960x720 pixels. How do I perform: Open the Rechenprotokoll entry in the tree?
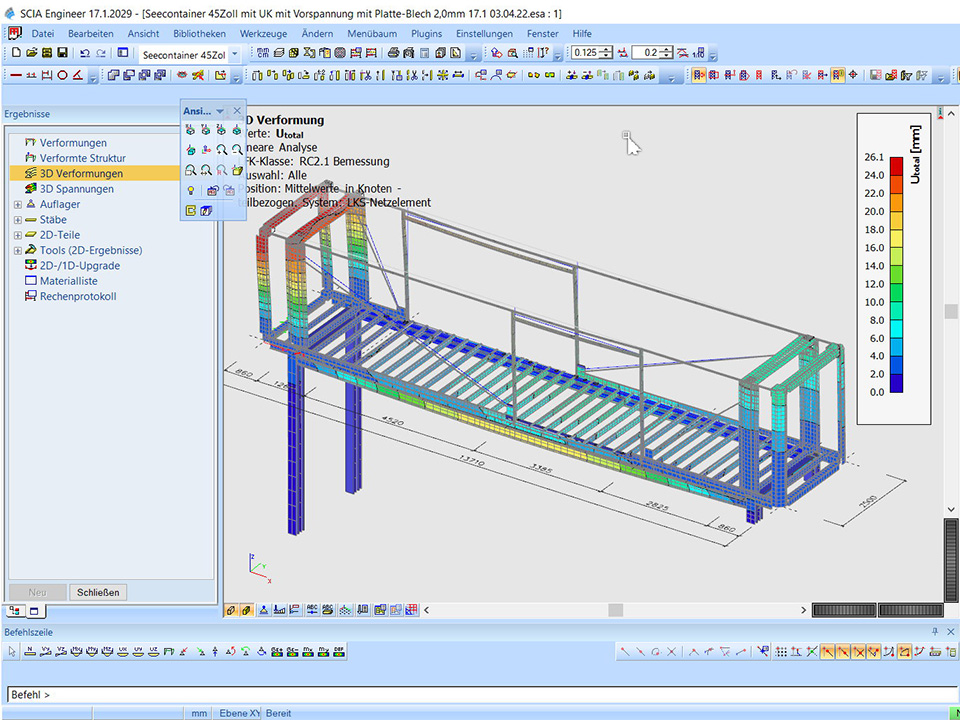tap(77, 297)
